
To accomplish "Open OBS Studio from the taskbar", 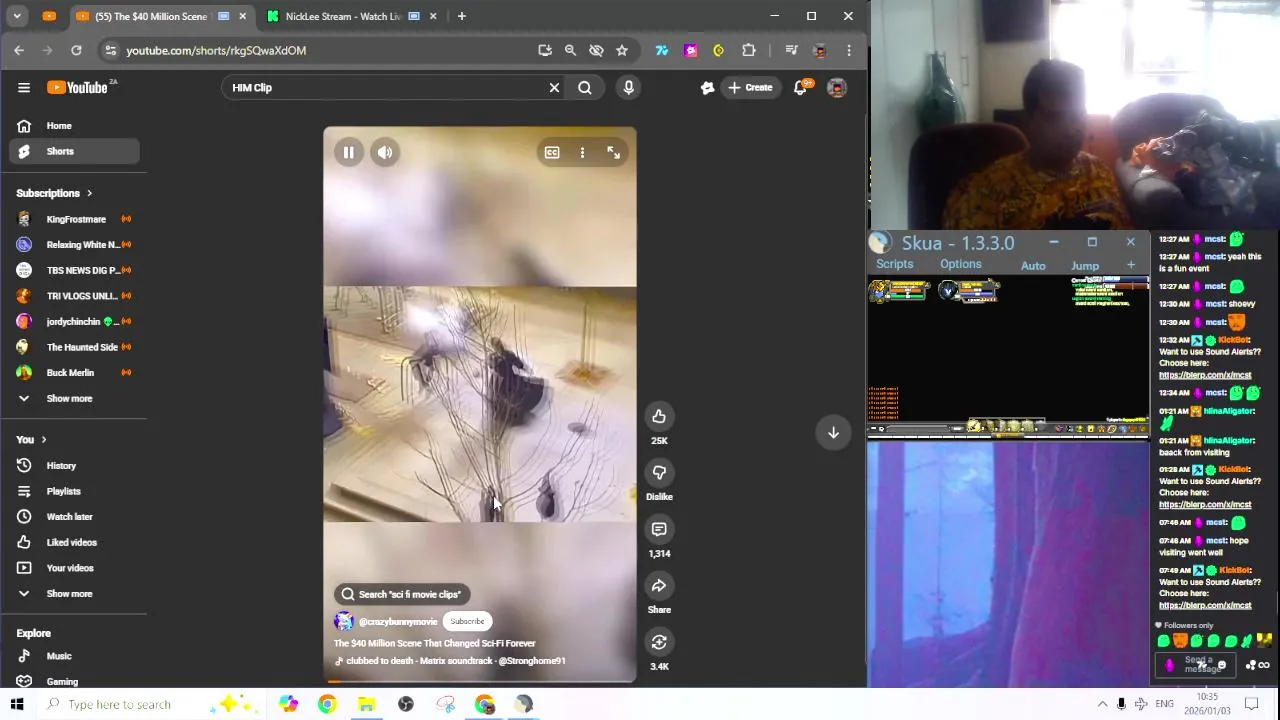I will tap(406, 704).
